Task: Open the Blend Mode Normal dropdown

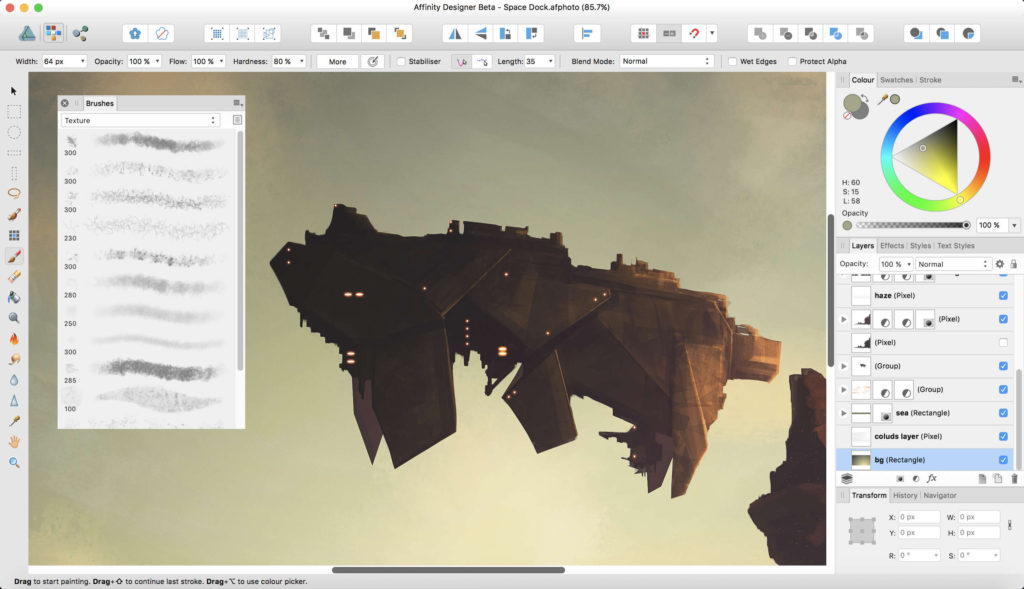Action: pos(665,61)
